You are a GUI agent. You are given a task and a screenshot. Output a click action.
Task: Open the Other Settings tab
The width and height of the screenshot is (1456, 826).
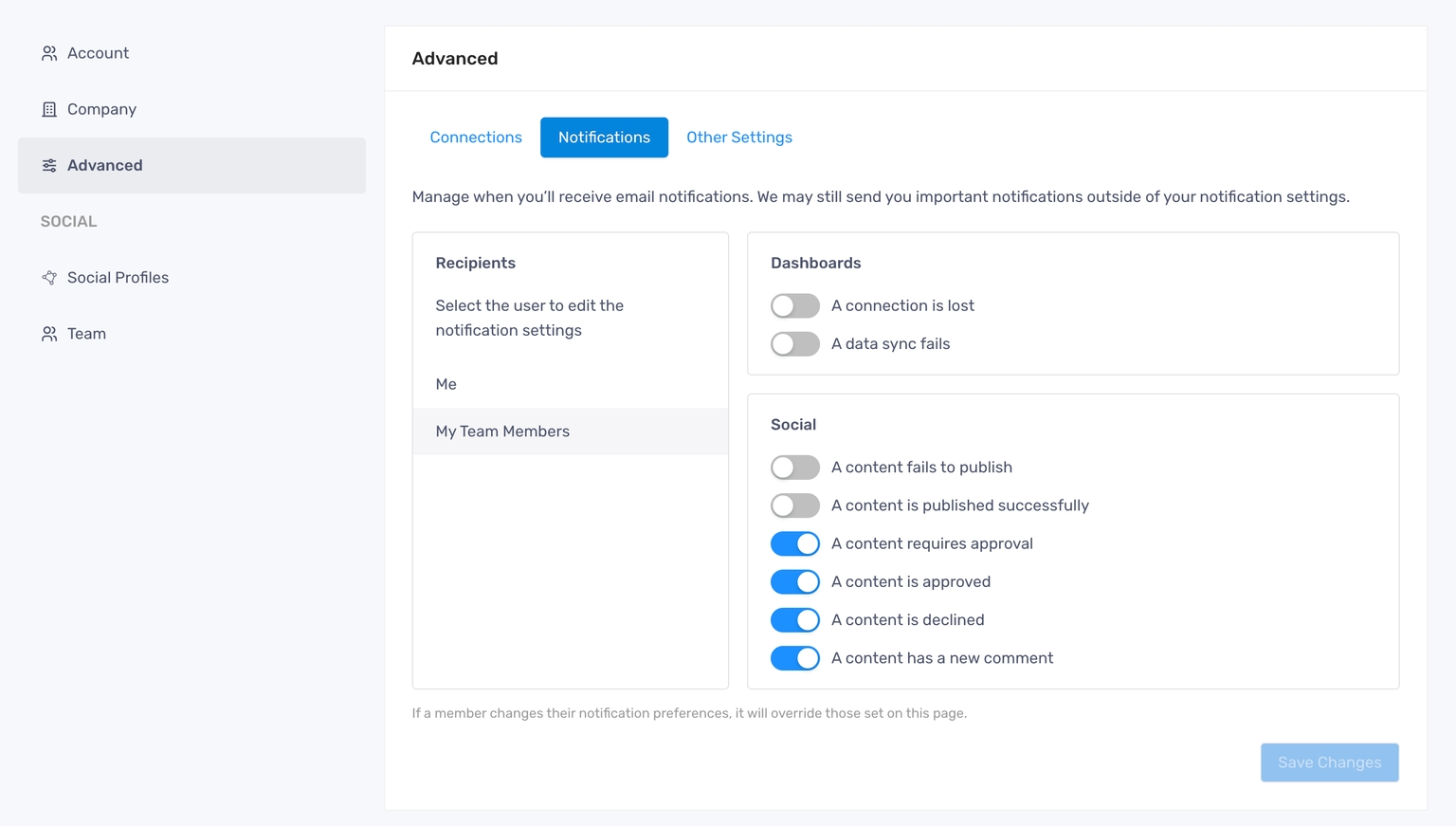[x=739, y=138]
